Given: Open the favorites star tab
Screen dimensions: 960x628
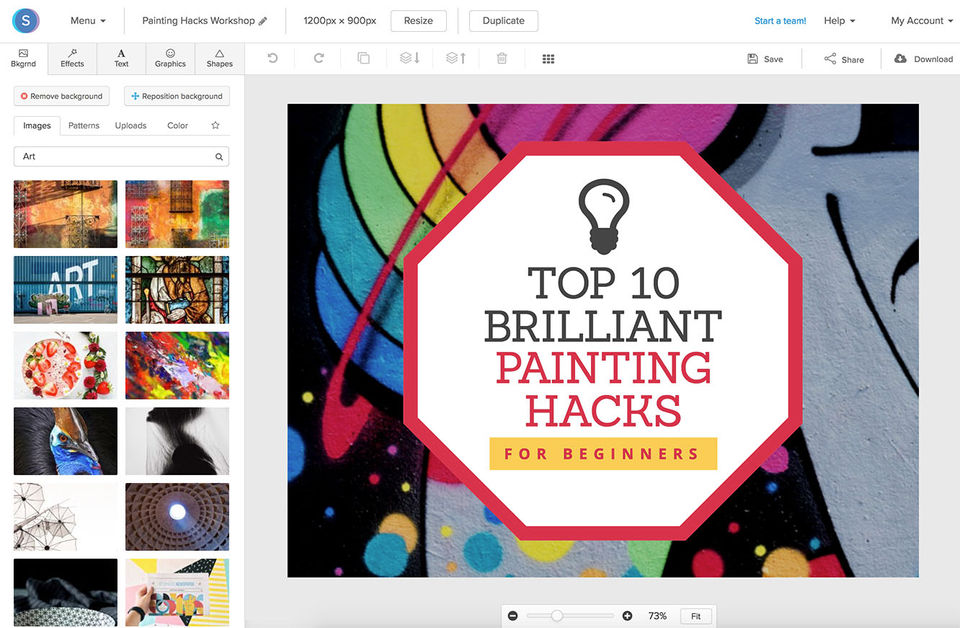Looking at the screenshot, I should coord(215,126).
